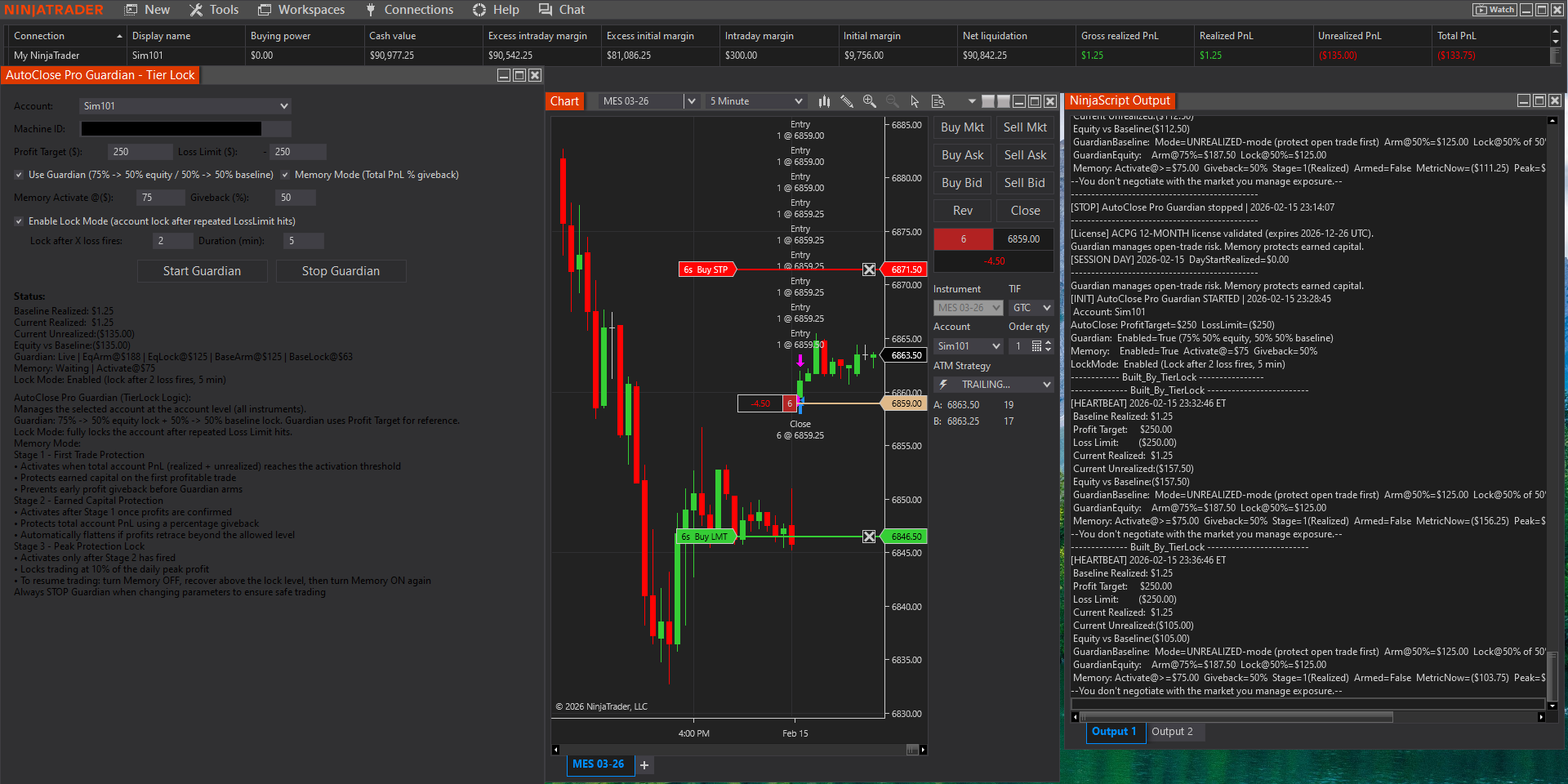This screenshot has width=1568, height=784.
Task: Disable the Enable Lock Mode option
Action: point(18,220)
